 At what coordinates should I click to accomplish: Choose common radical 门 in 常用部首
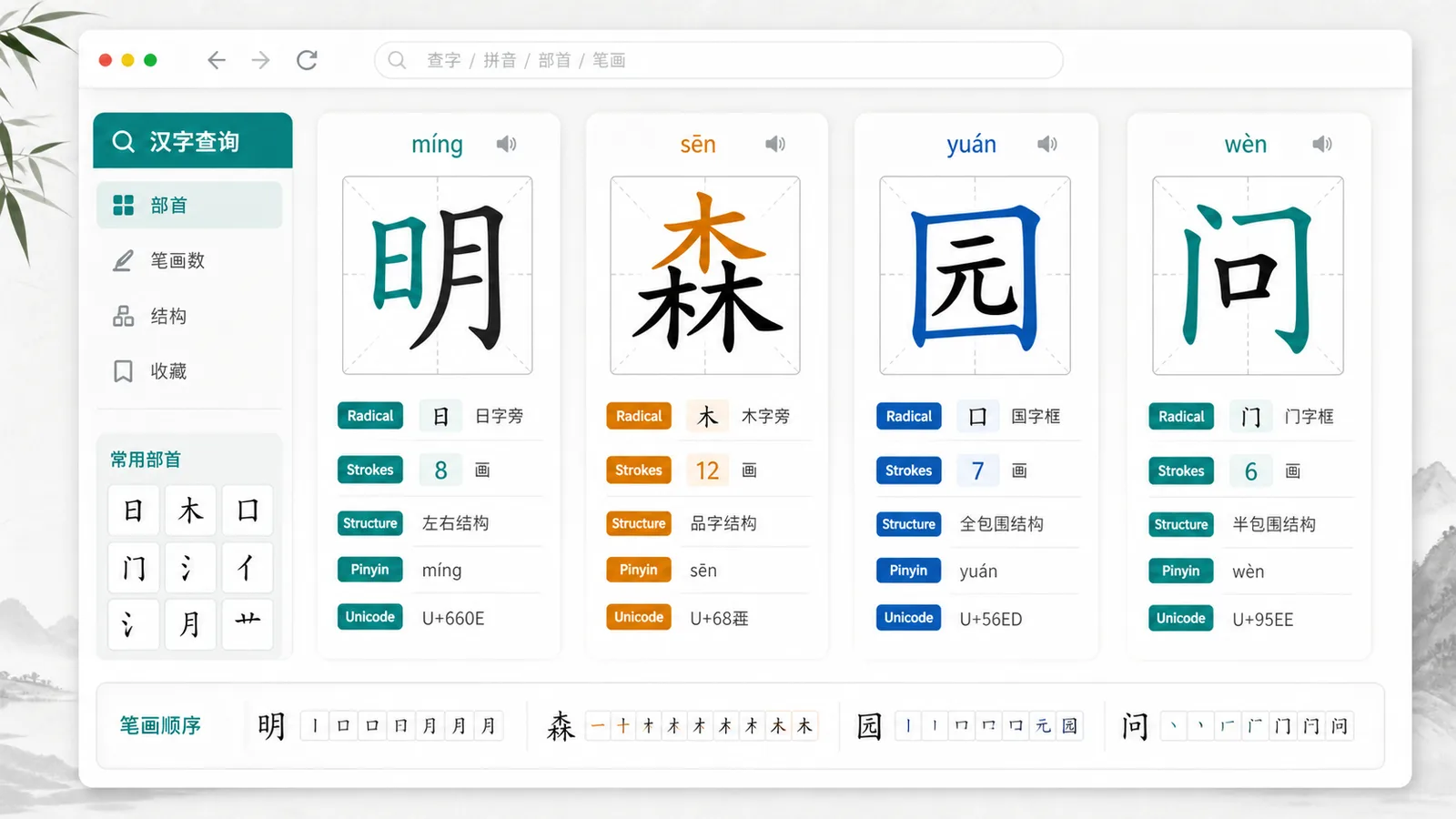(134, 568)
